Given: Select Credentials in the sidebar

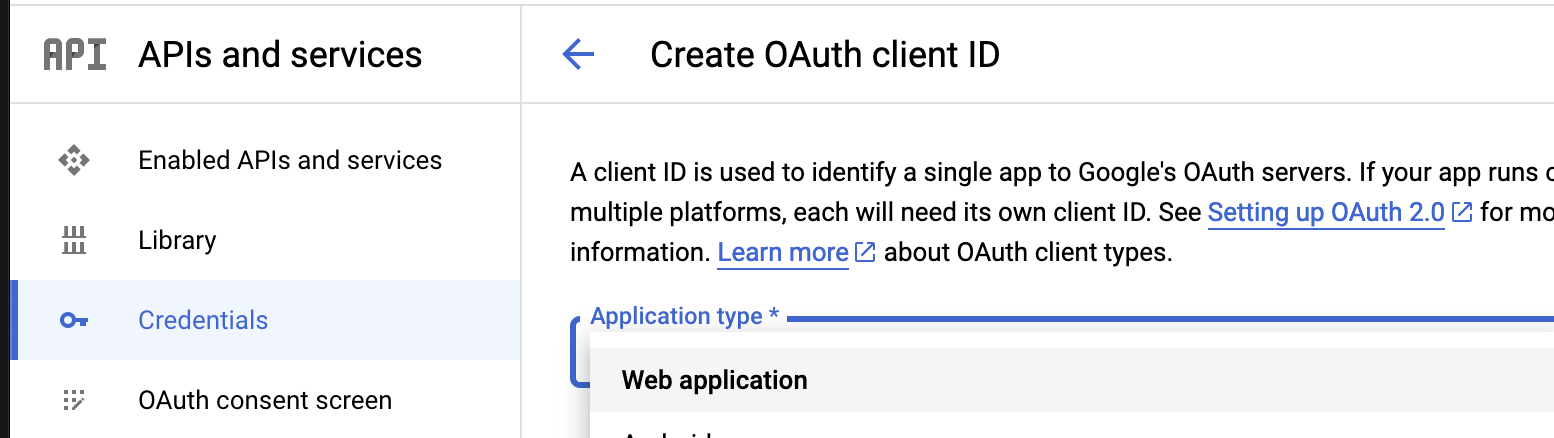Looking at the screenshot, I should (x=265, y=320).
